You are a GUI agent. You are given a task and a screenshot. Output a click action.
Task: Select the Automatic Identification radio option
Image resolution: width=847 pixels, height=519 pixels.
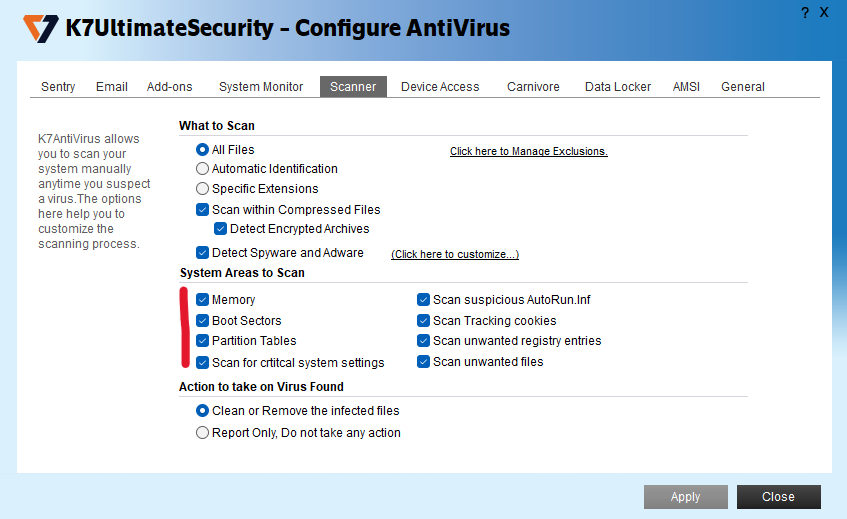(x=203, y=169)
